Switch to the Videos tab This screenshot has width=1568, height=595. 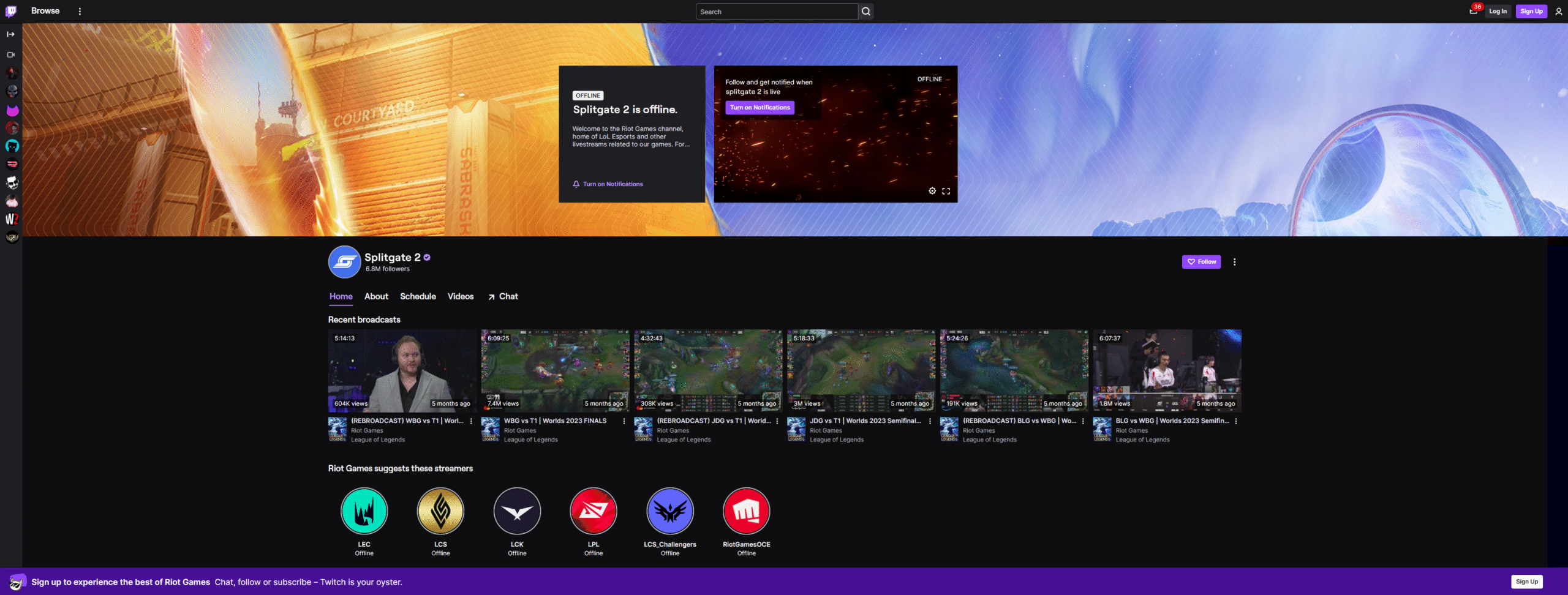(x=460, y=296)
